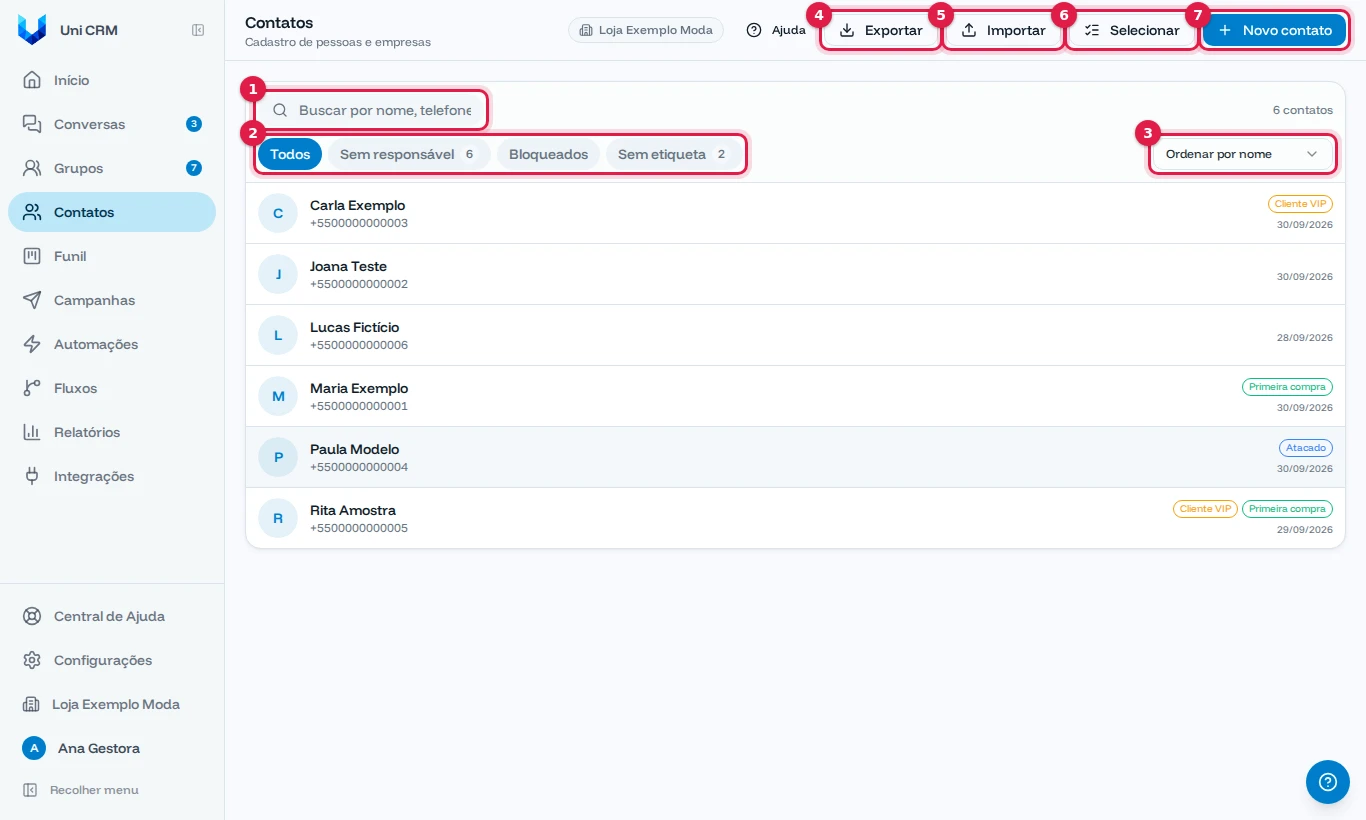Viewport: 1366px width, 820px height.
Task: Click phone number +5500000000006
Action: pos(359,345)
